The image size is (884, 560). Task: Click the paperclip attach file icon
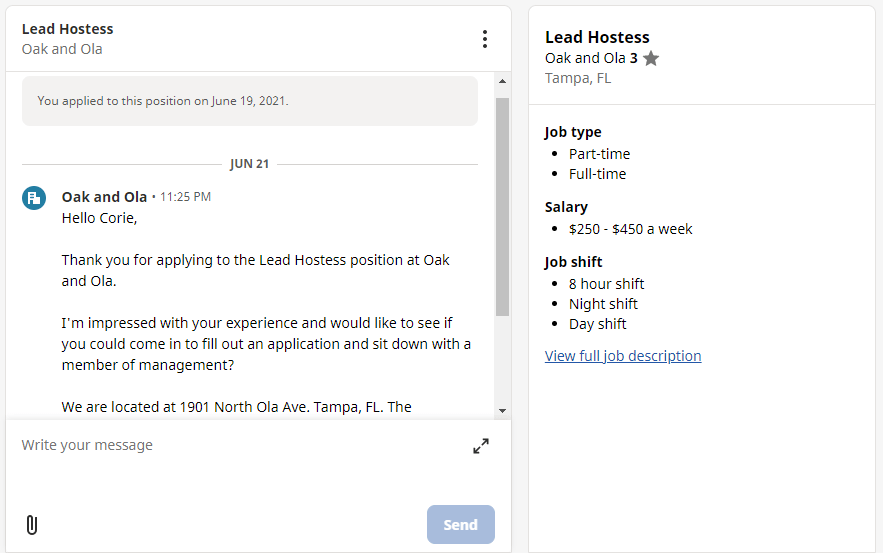(x=31, y=525)
